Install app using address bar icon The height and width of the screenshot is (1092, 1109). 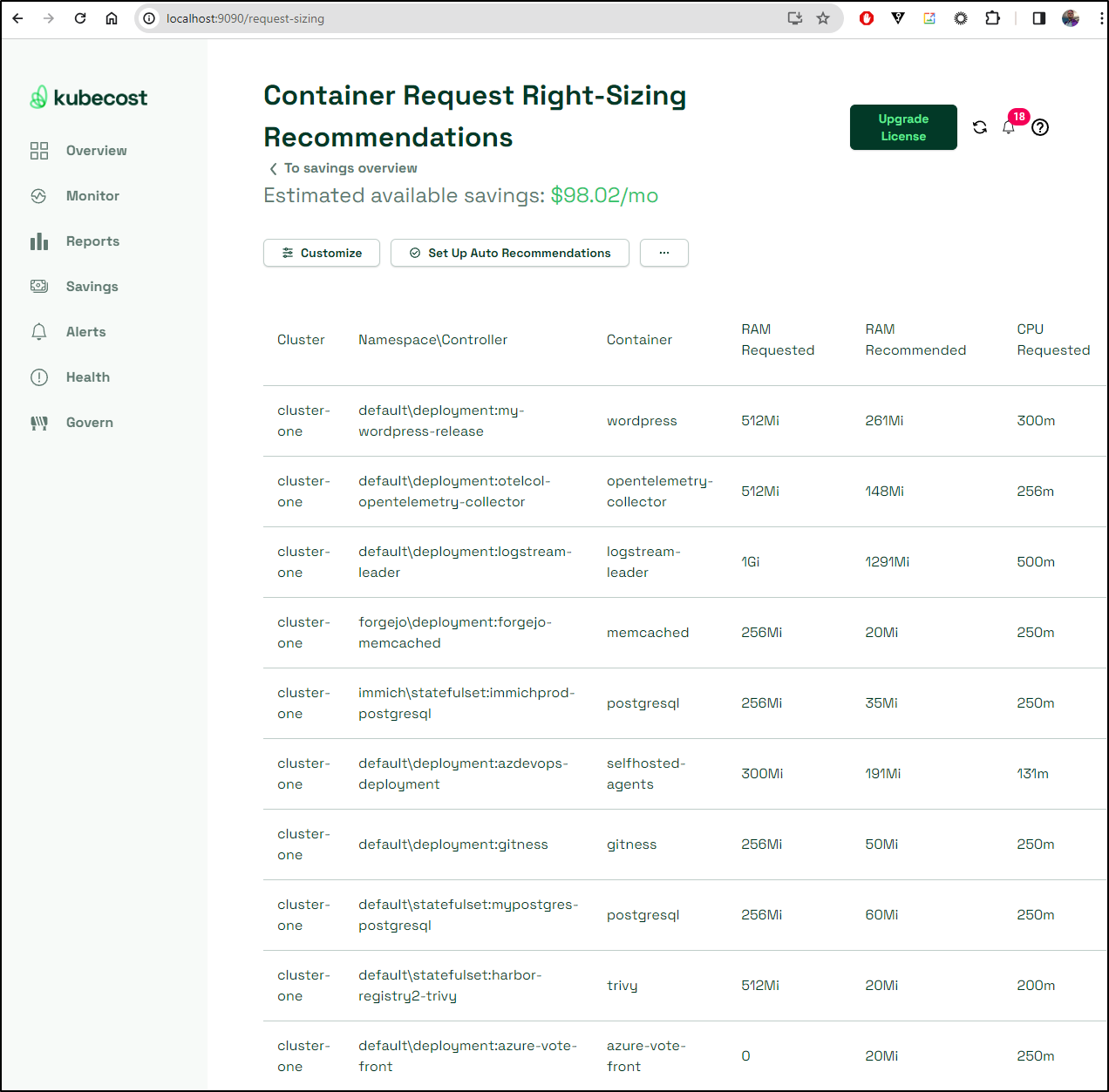795,18
